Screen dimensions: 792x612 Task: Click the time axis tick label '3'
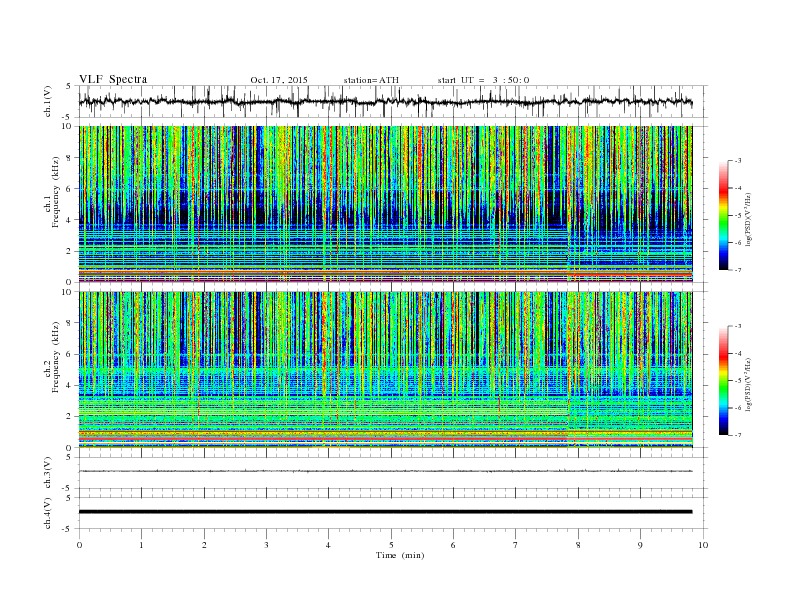[x=266, y=545]
